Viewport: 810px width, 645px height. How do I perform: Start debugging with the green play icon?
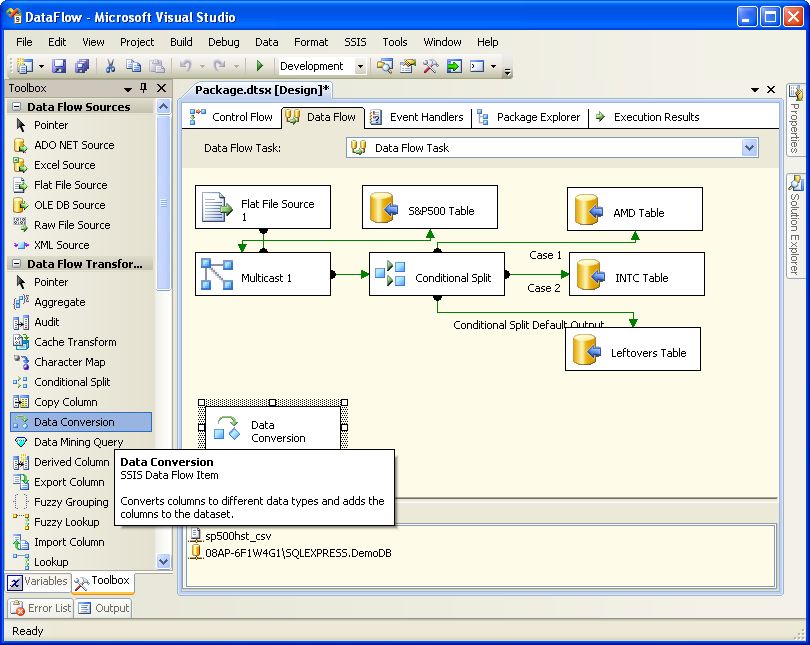pyautogui.click(x=260, y=66)
